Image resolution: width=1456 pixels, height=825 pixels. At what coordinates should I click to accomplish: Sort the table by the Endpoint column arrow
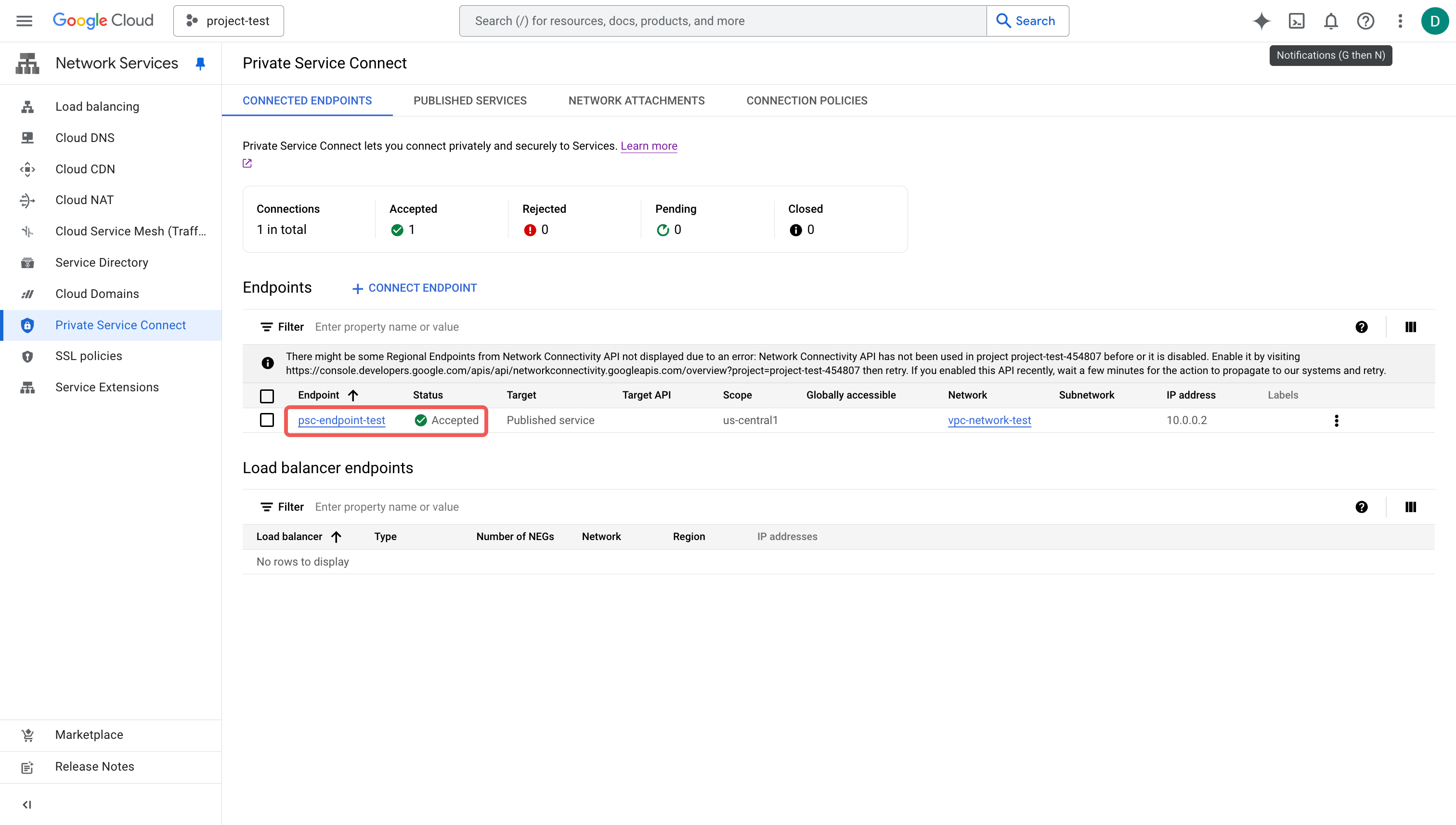coord(353,395)
